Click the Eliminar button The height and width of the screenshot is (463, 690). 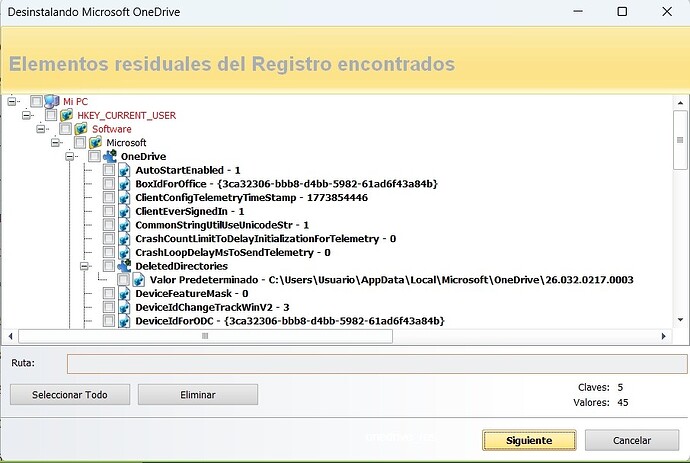[x=198, y=395]
